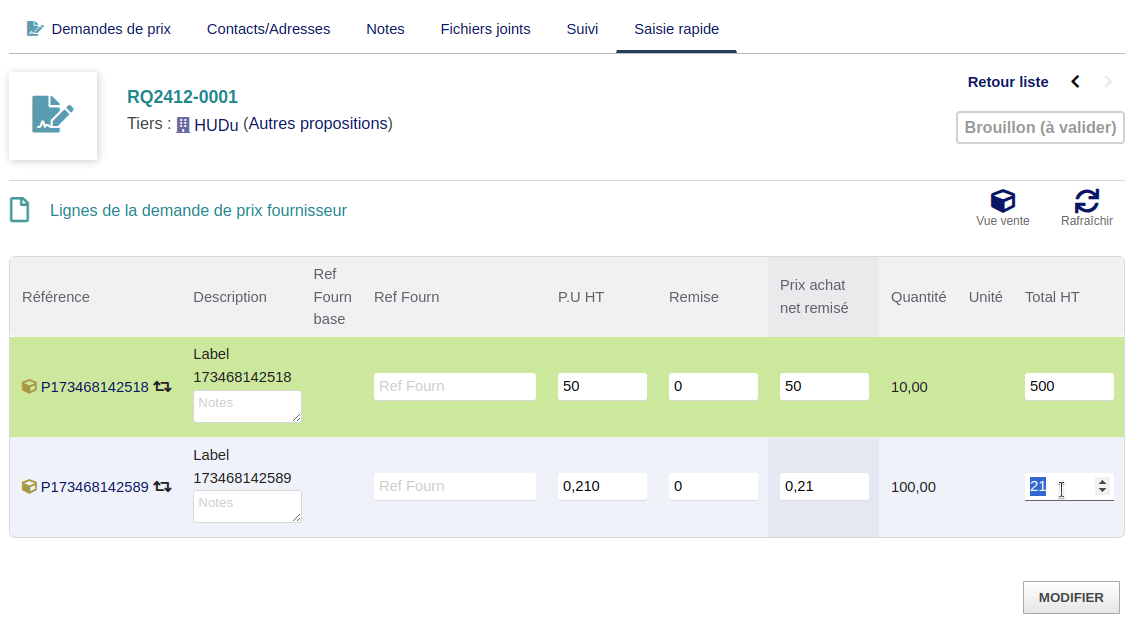The width and height of the screenshot is (1135, 625).
Task: Click the Retour liste link
Action: pos(1007,82)
